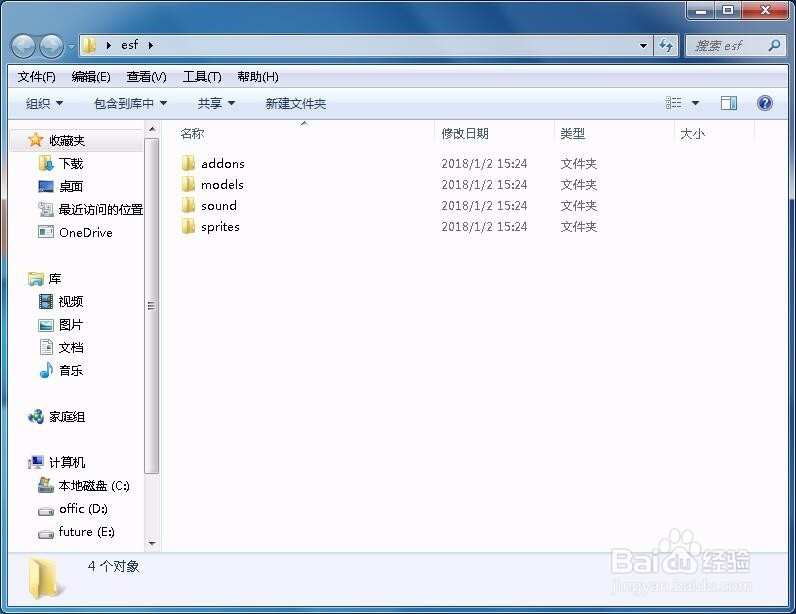Open the 文档 library
The height and width of the screenshot is (614, 796).
tap(71, 347)
